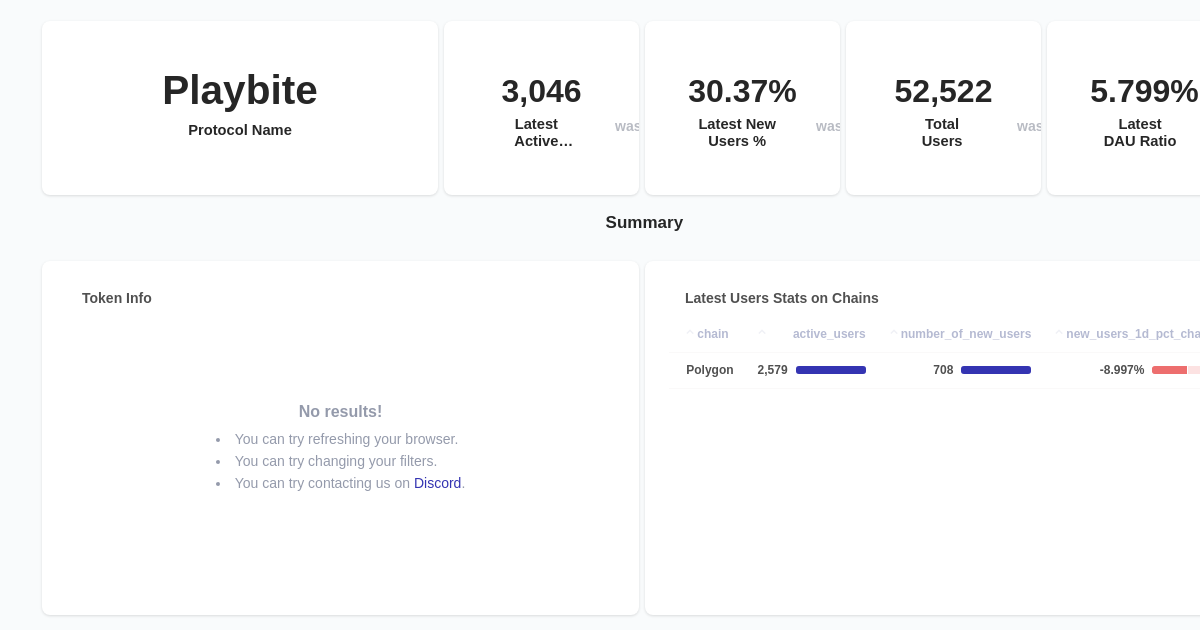Click the red percentage change bar
The height and width of the screenshot is (630, 1200).
pyautogui.click(x=1170, y=370)
